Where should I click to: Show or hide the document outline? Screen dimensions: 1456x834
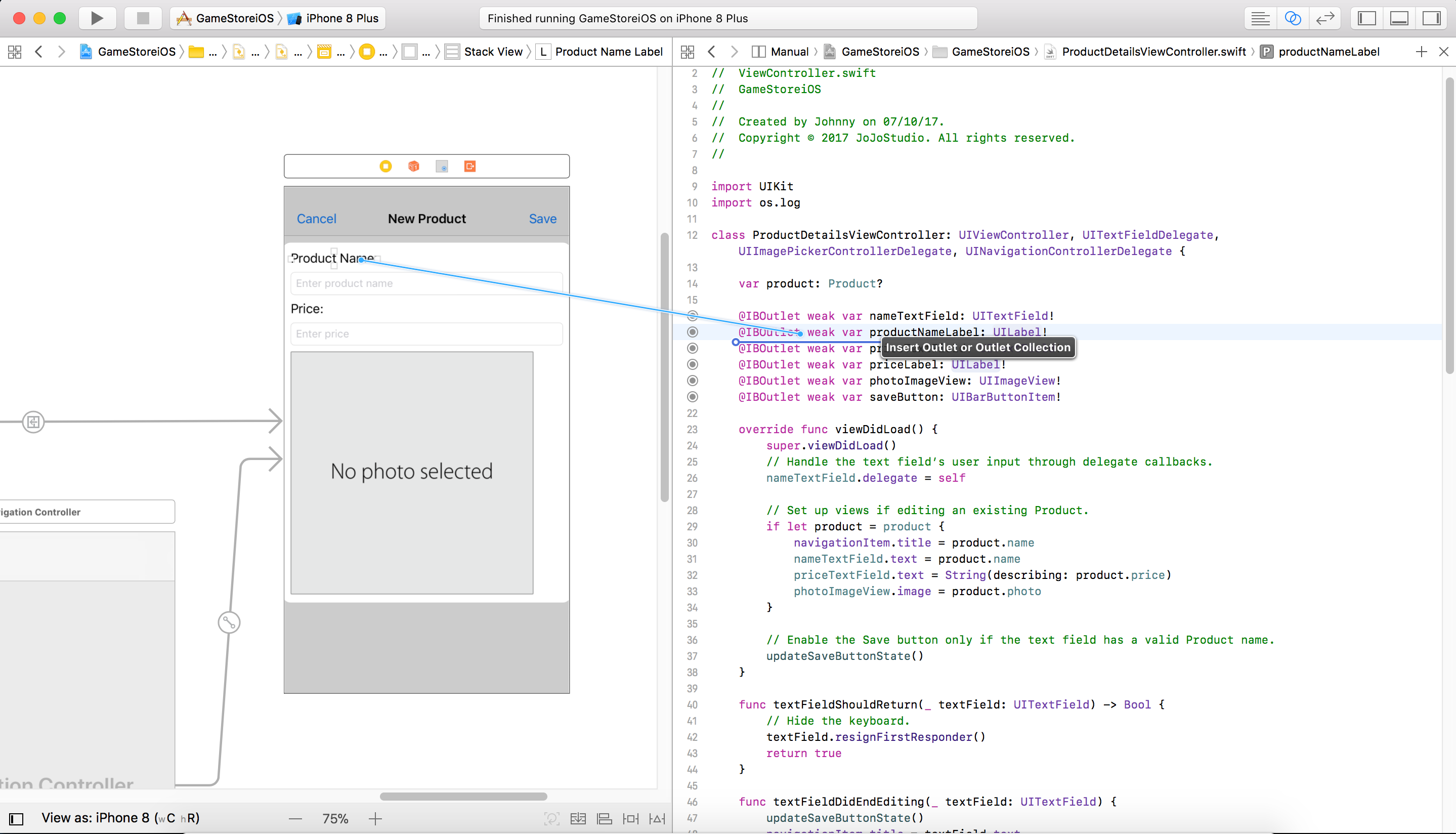pos(16,819)
